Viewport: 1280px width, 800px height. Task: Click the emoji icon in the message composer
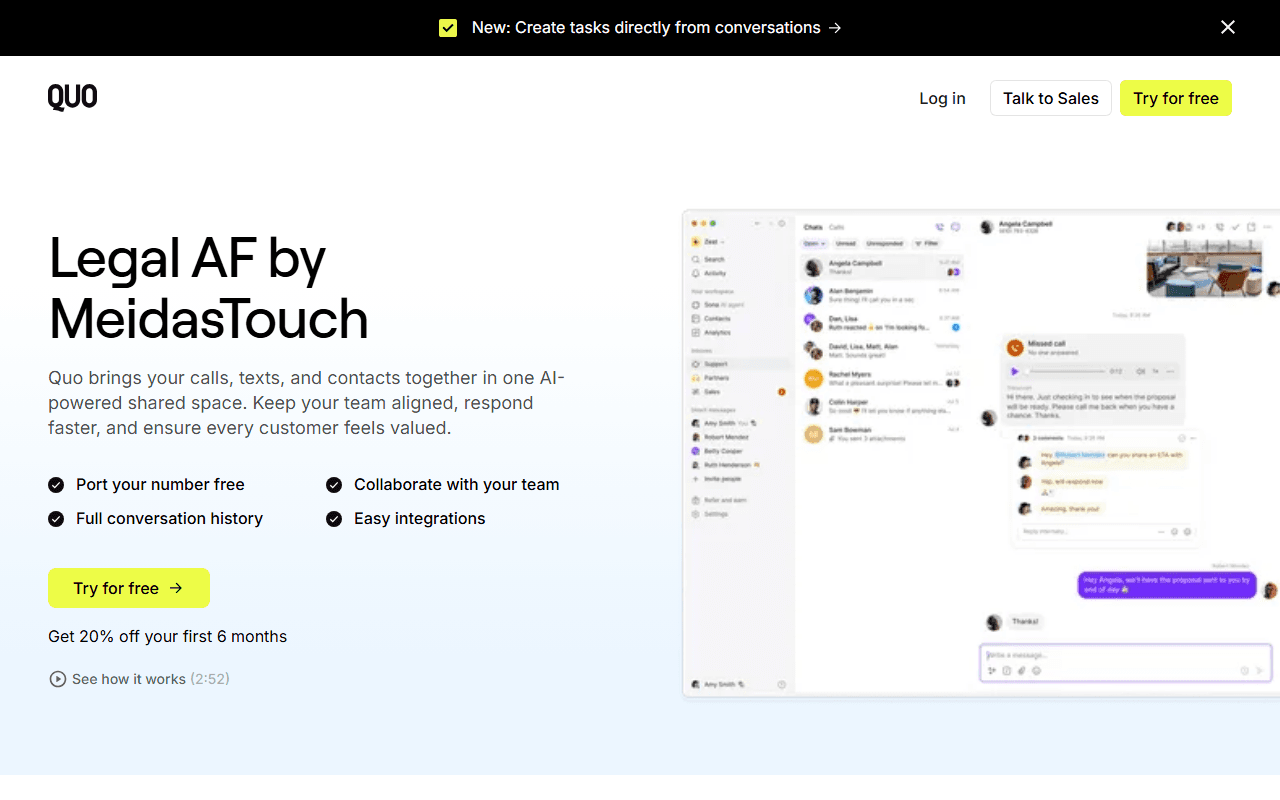pos(1036,671)
